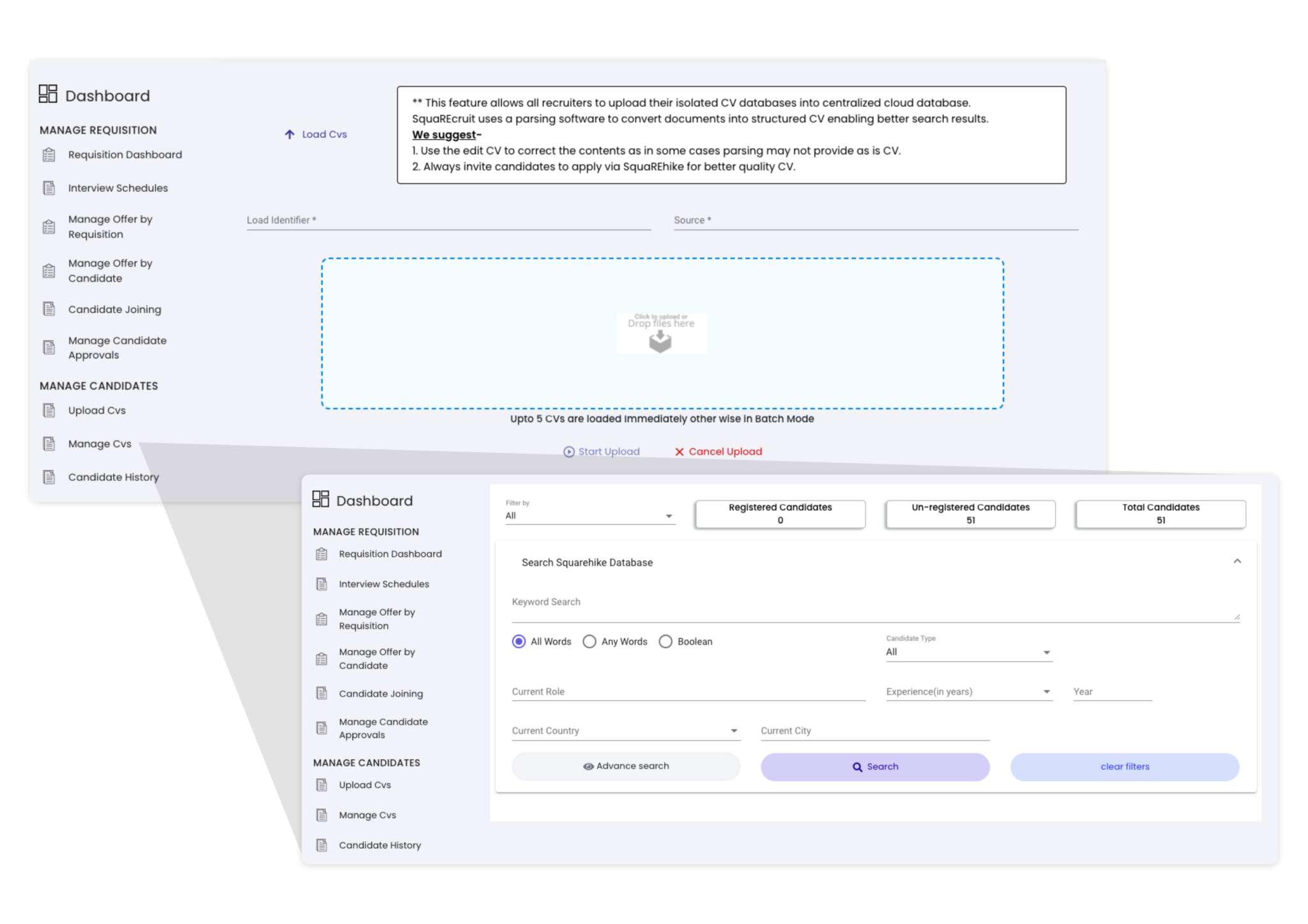Click the Start Upload play circle icon
The height and width of the screenshot is (924, 1308).
pos(568,451)
